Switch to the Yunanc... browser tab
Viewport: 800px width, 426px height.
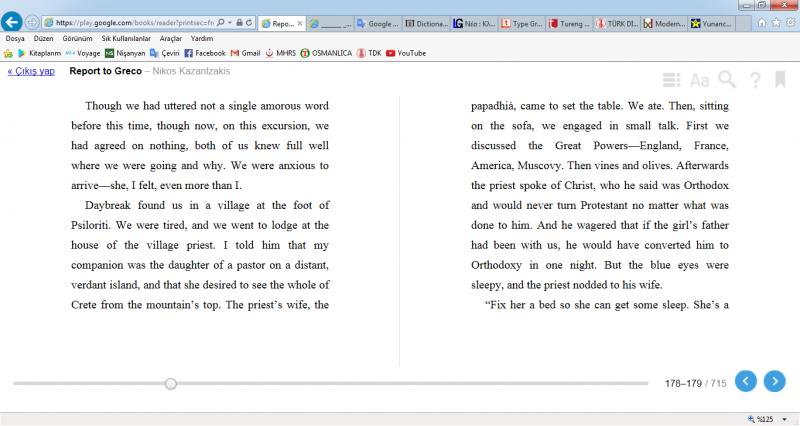point(712,23)
